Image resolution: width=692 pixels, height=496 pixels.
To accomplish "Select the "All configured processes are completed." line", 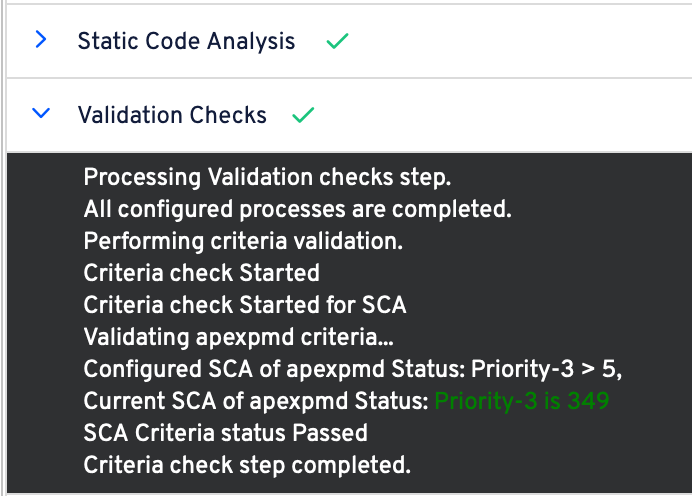I will click(x=297, y=210).
